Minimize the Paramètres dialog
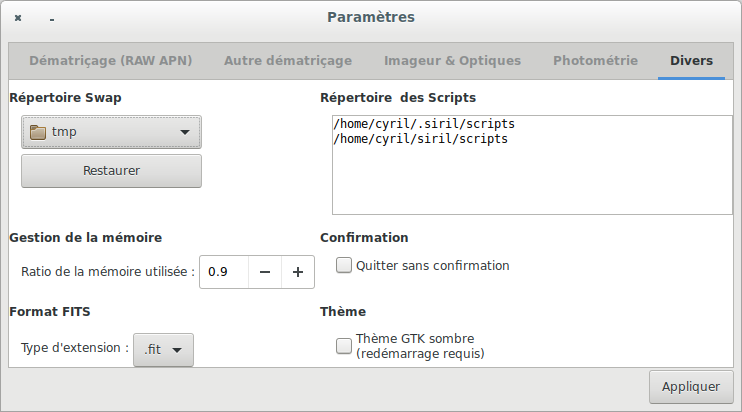 pos(51,18)
